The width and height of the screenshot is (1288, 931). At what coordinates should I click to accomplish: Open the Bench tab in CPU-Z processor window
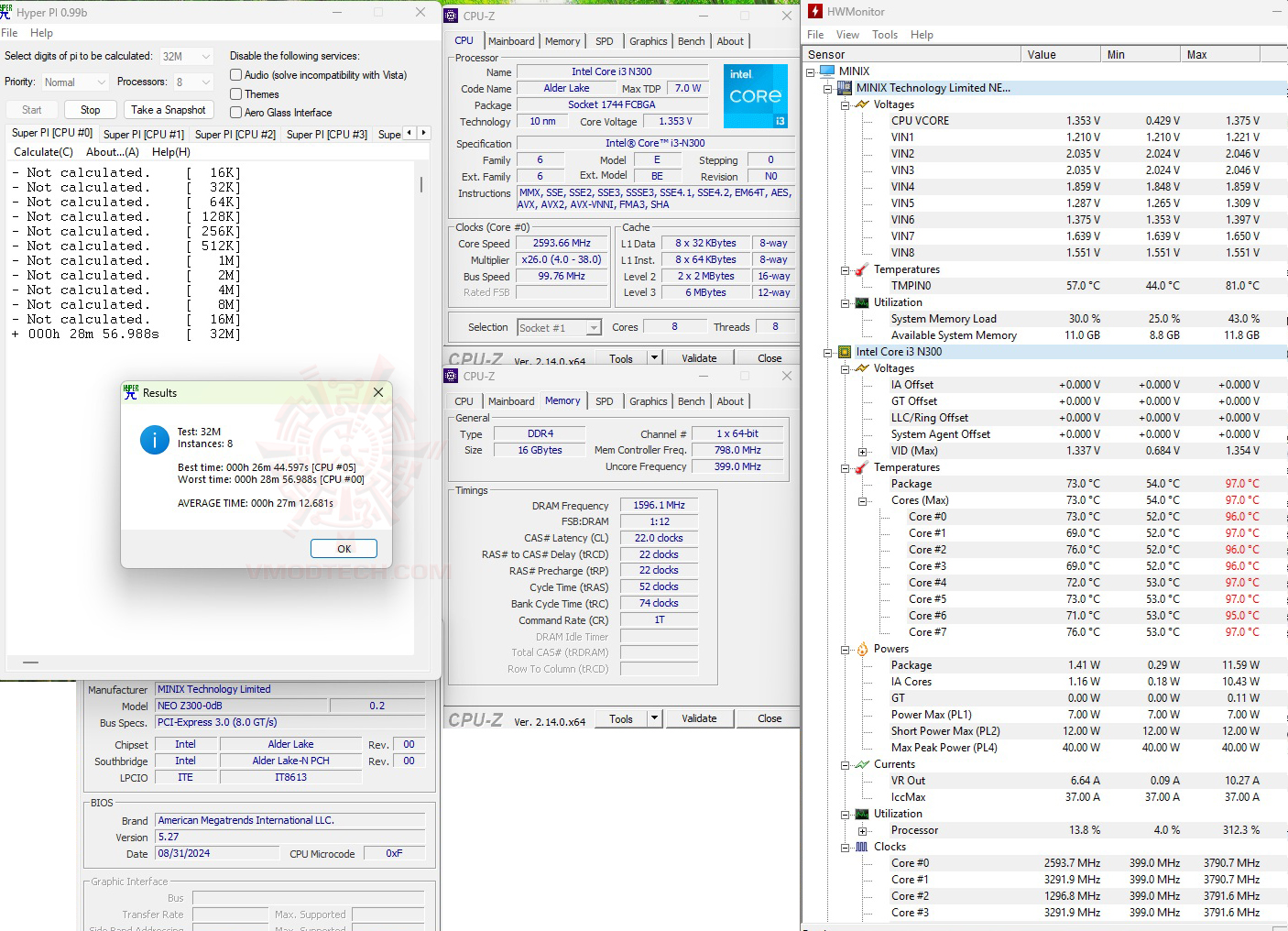pyautogui.click(x=692, y=41)
